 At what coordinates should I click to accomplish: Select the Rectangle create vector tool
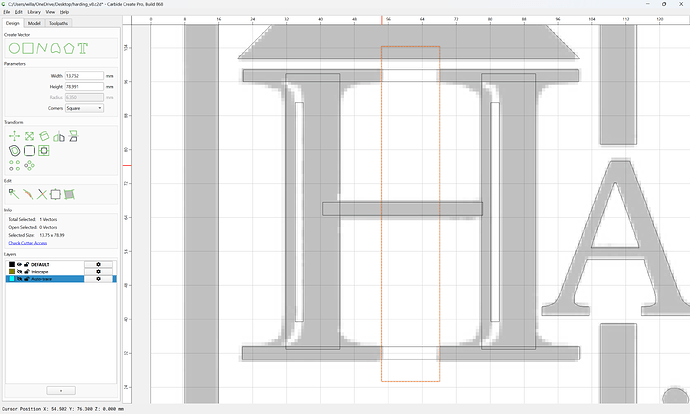coord(28,48)
